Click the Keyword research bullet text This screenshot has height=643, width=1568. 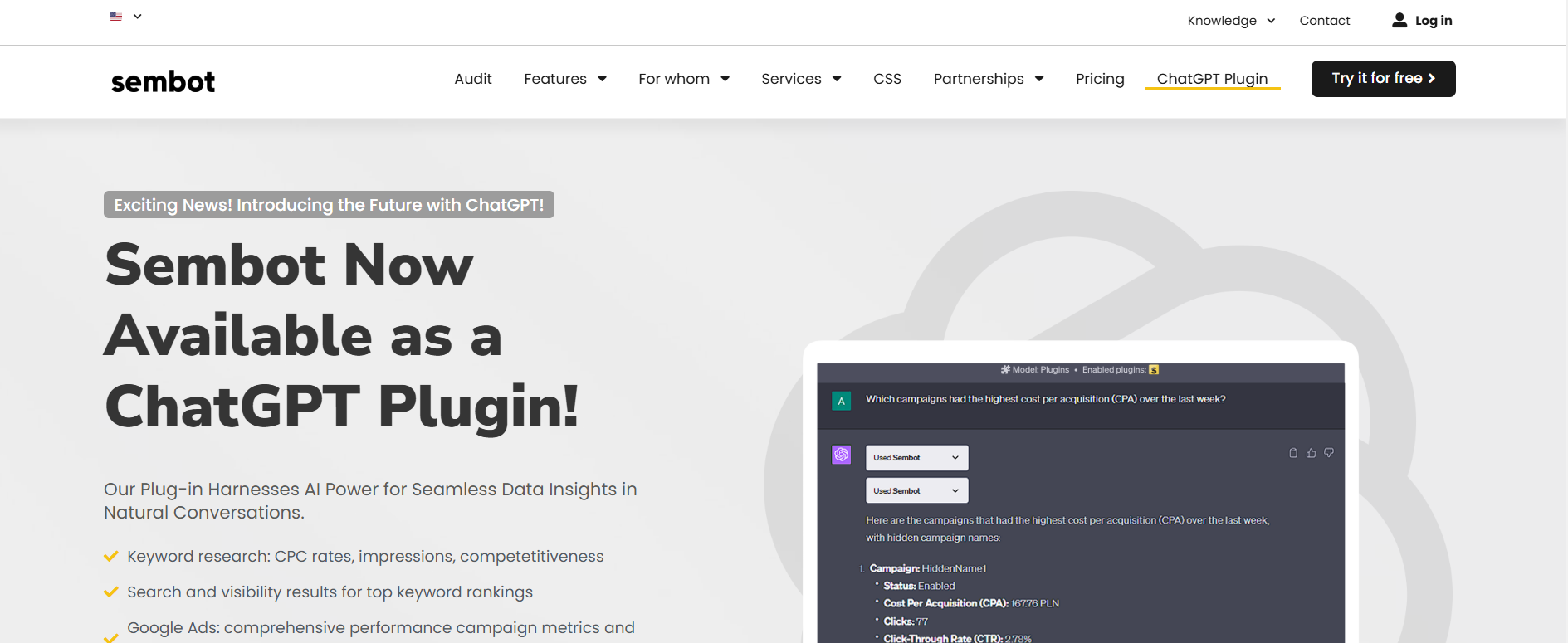(365, 557)
